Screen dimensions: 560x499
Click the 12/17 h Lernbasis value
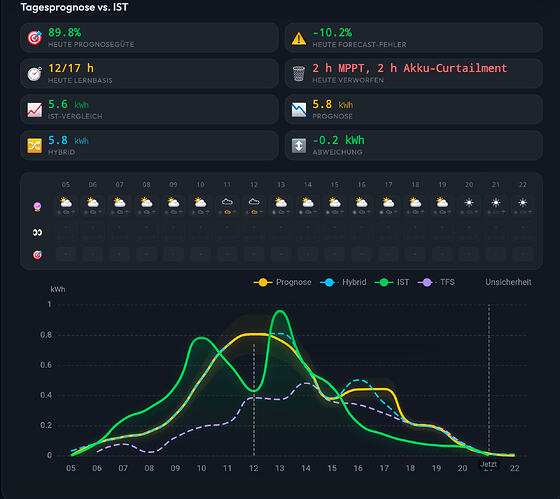(71, 68)
